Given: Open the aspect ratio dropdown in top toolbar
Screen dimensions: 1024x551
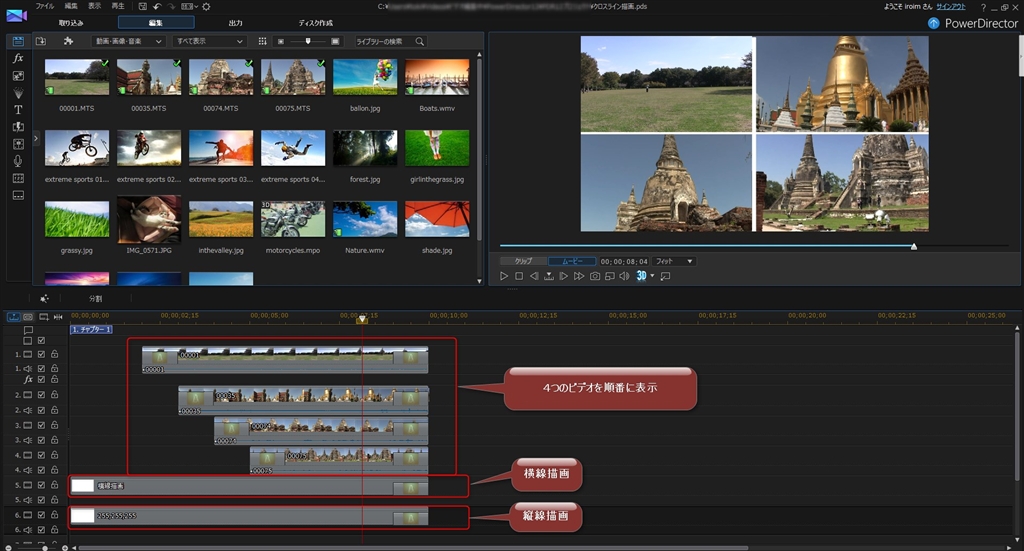Looking at the screenshot, I should point(189,7).
